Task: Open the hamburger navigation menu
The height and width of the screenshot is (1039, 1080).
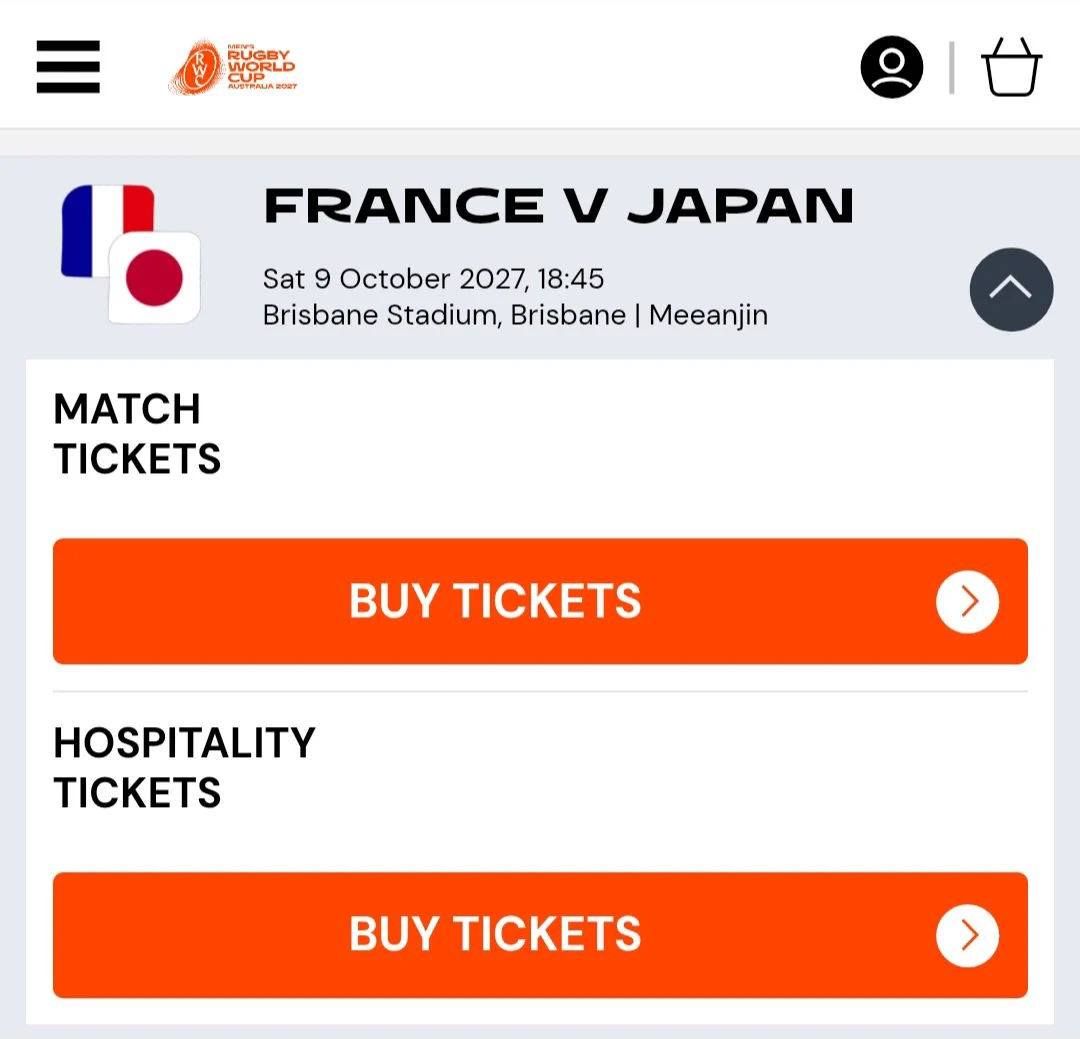Action: tap(68, 67)
